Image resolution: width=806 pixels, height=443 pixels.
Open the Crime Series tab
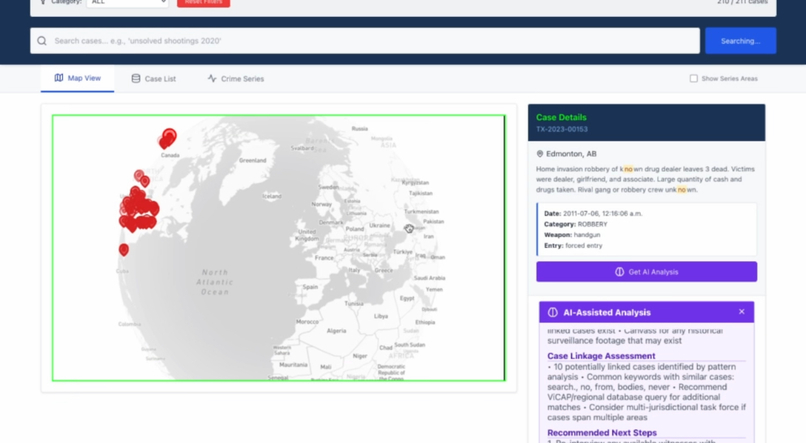pos(236,79)
